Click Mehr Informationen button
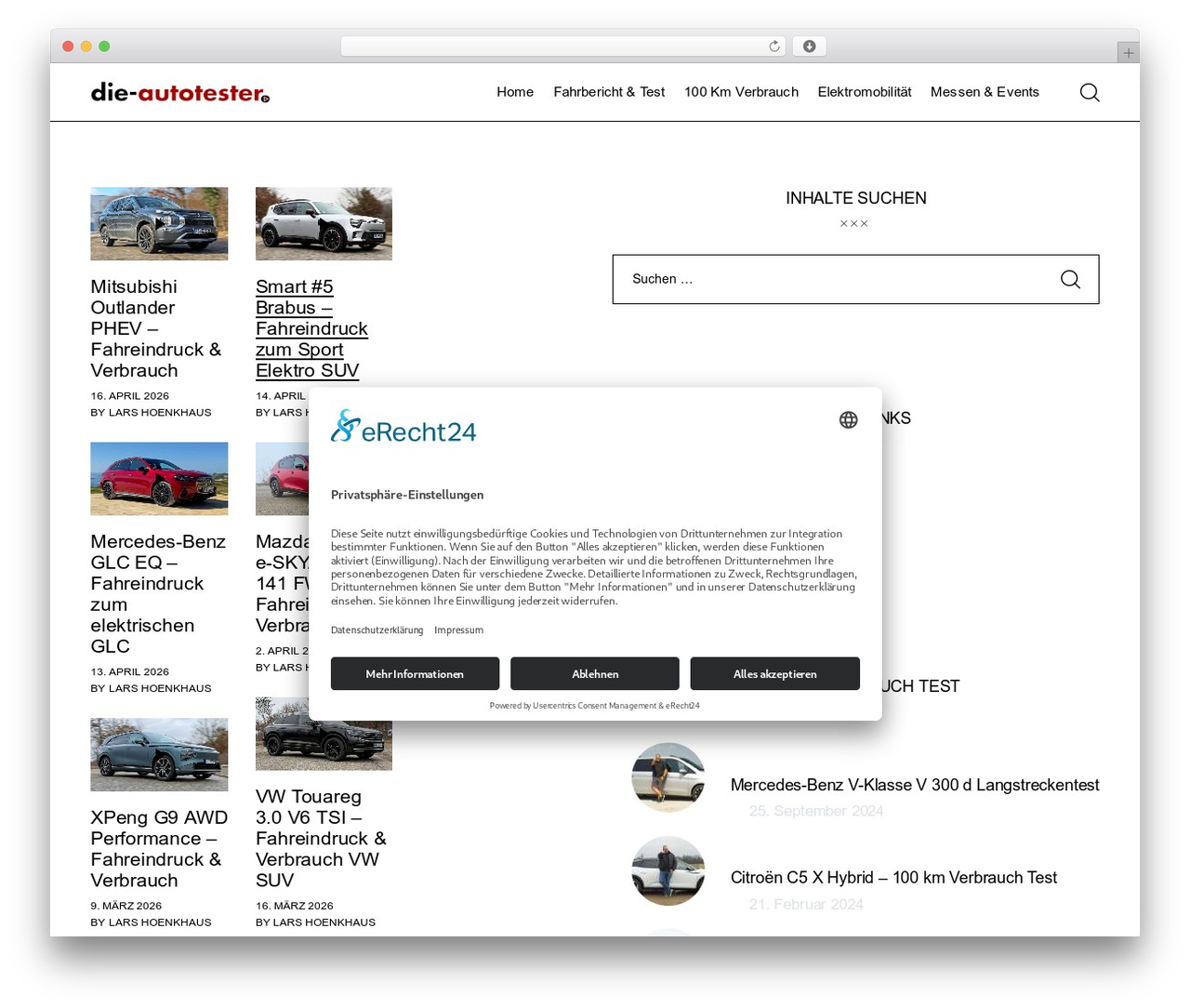Screen dimensions: 1190x1008 415,673
